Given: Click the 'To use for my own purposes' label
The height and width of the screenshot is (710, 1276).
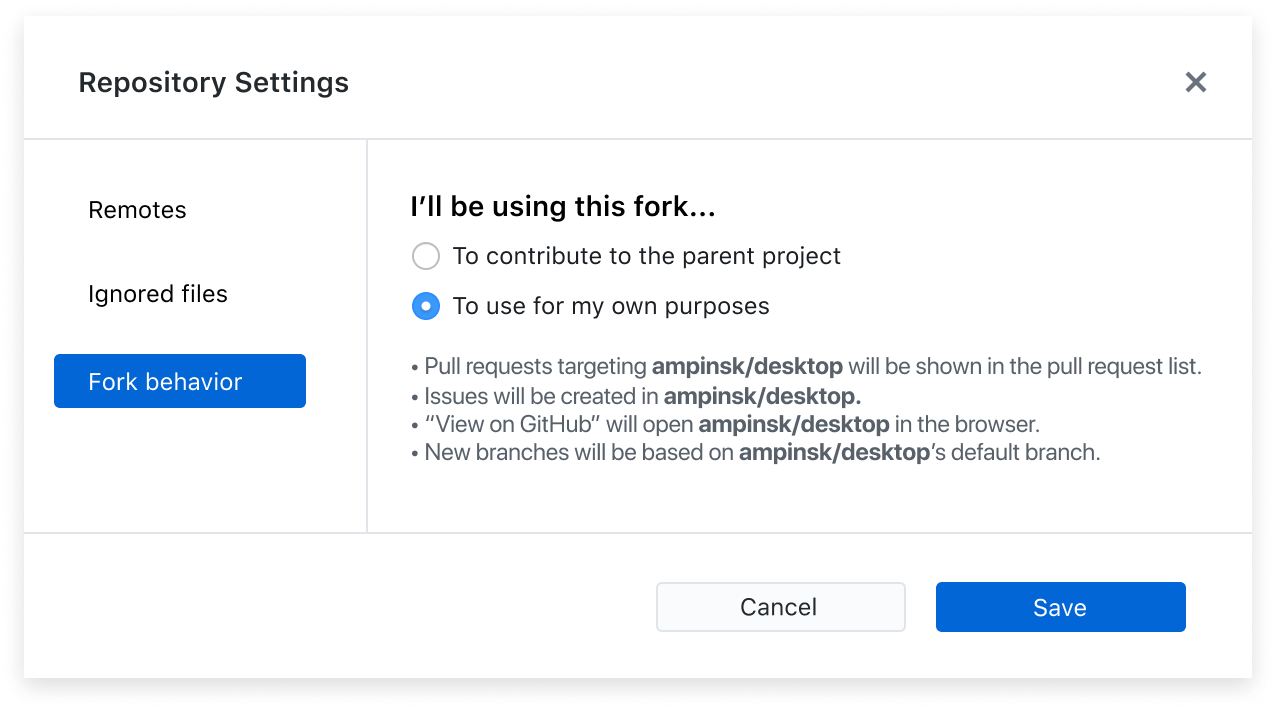Looking at the screenshot, I should pos(611,306).
